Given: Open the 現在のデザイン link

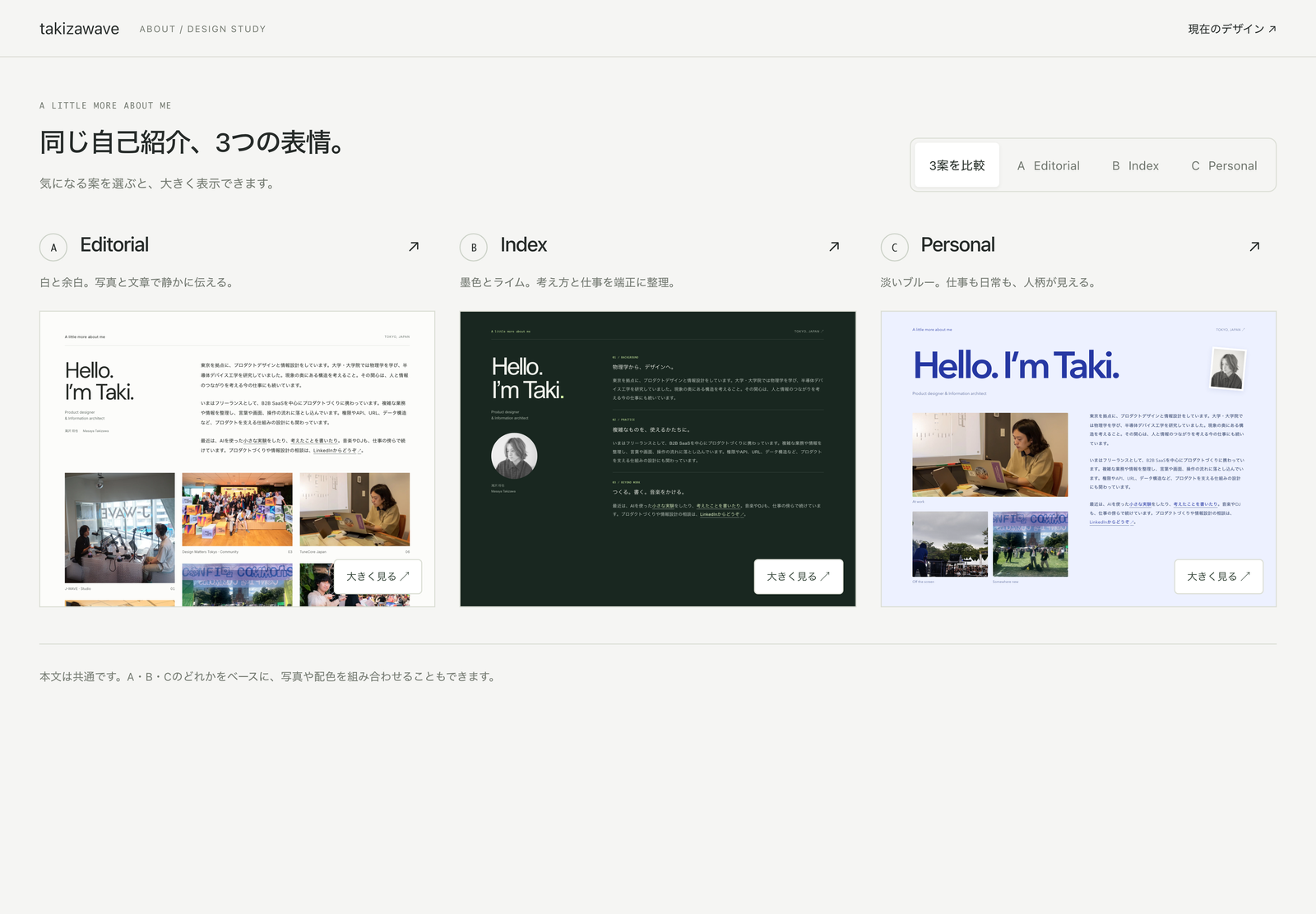Looking at the screenshot, I should coord(1231,29).
